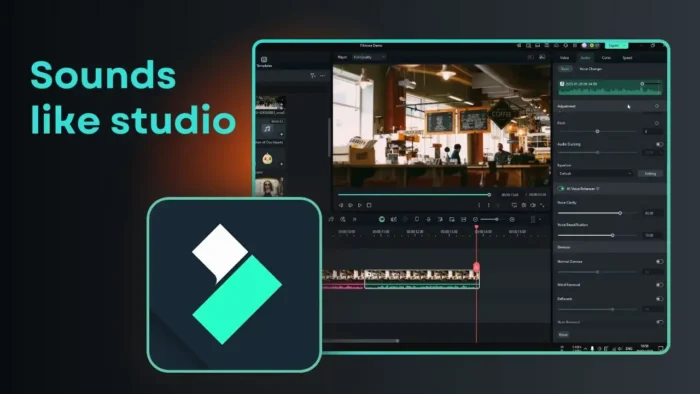The width and height of the screenshot is (700, 394).
Task: Open the taskbar clock
Action: [645, 348]
